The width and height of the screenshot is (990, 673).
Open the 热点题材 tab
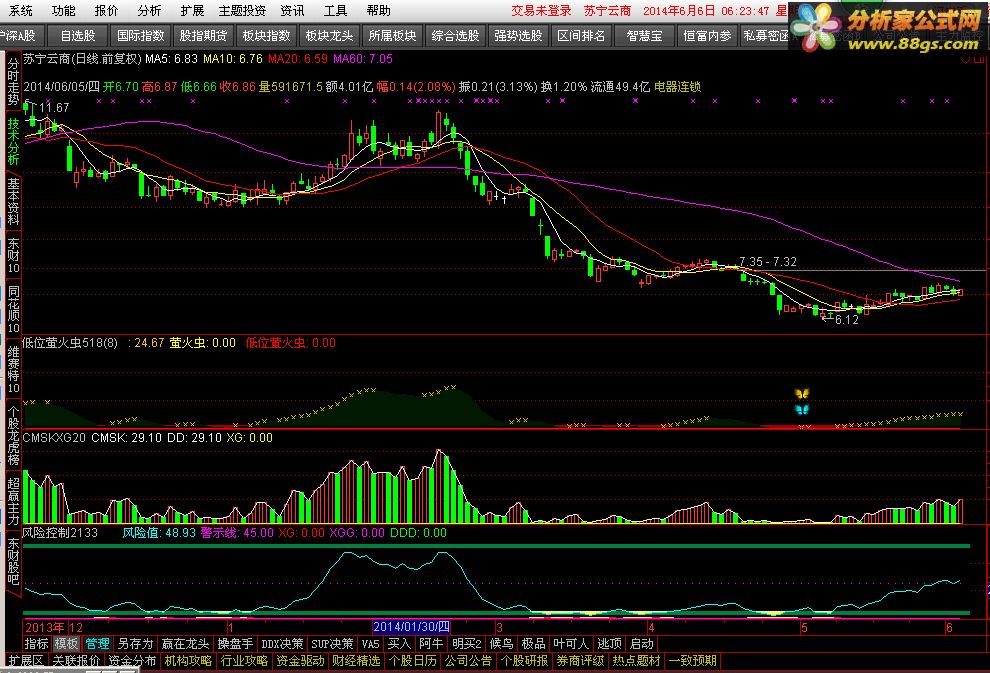(636, 661)
